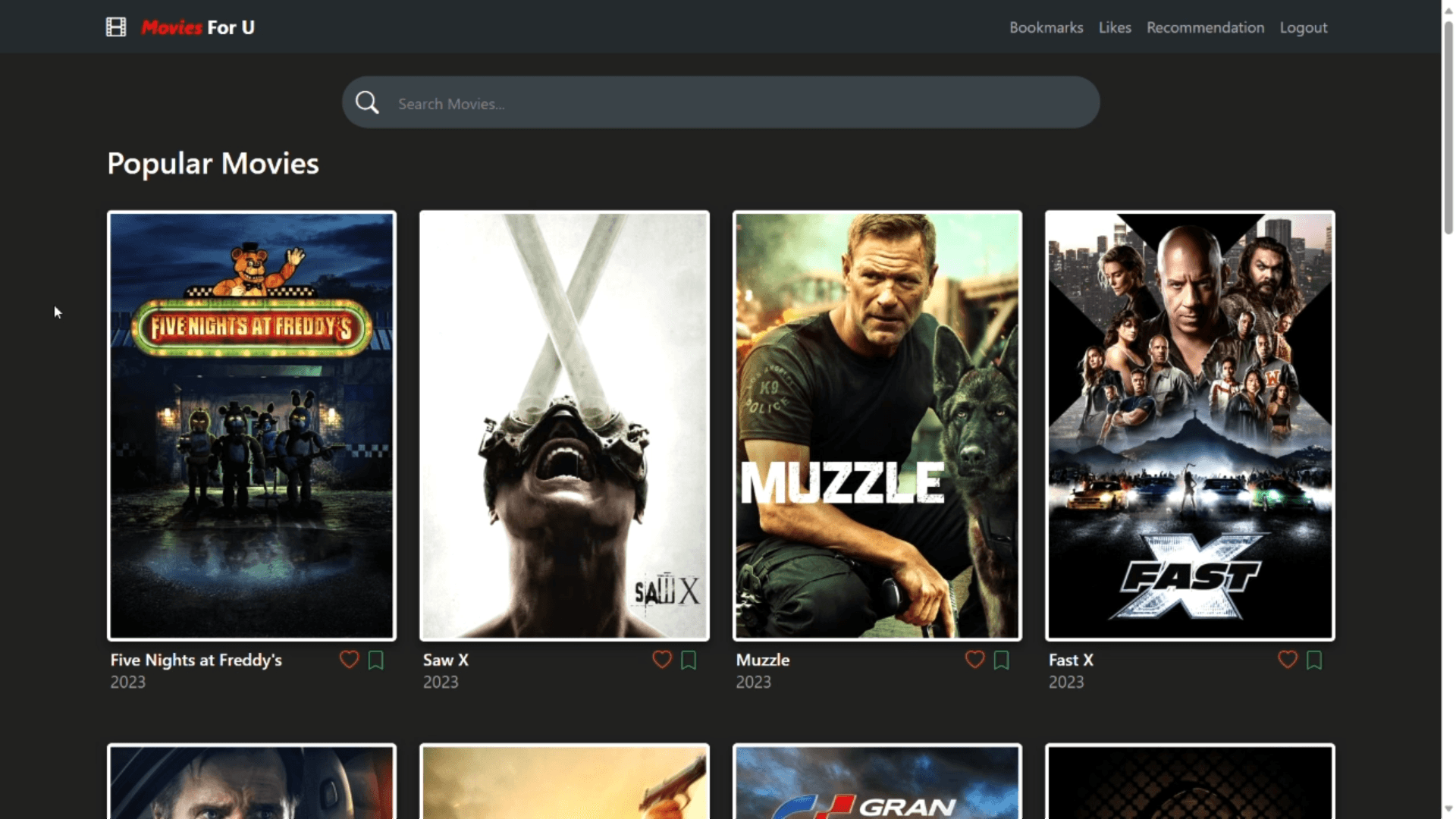Go to Recommendation page
The width and height of the screenshot is (1456, 819).
click(1206, 27)
